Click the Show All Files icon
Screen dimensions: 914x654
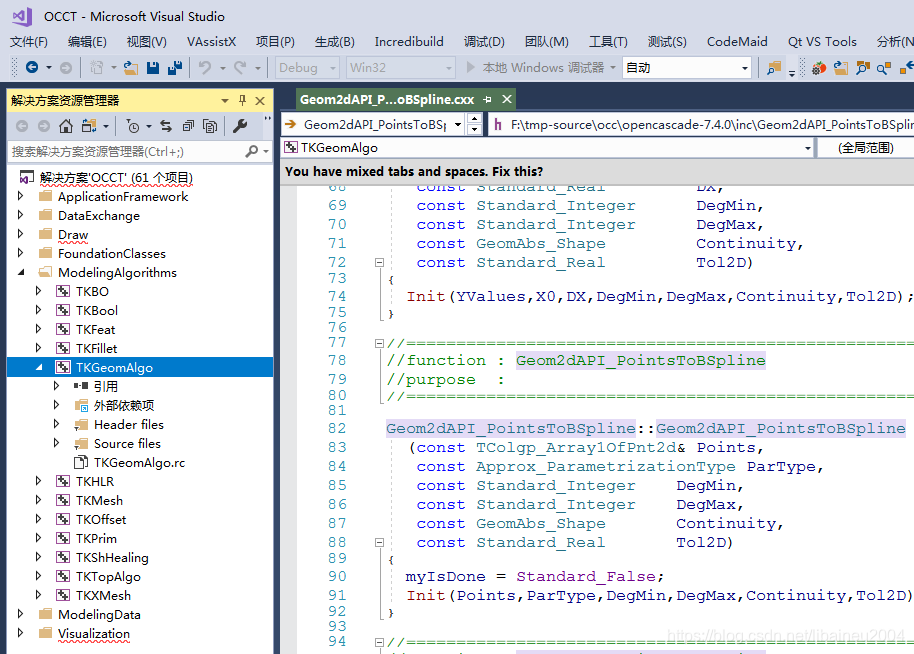(210, 126)
